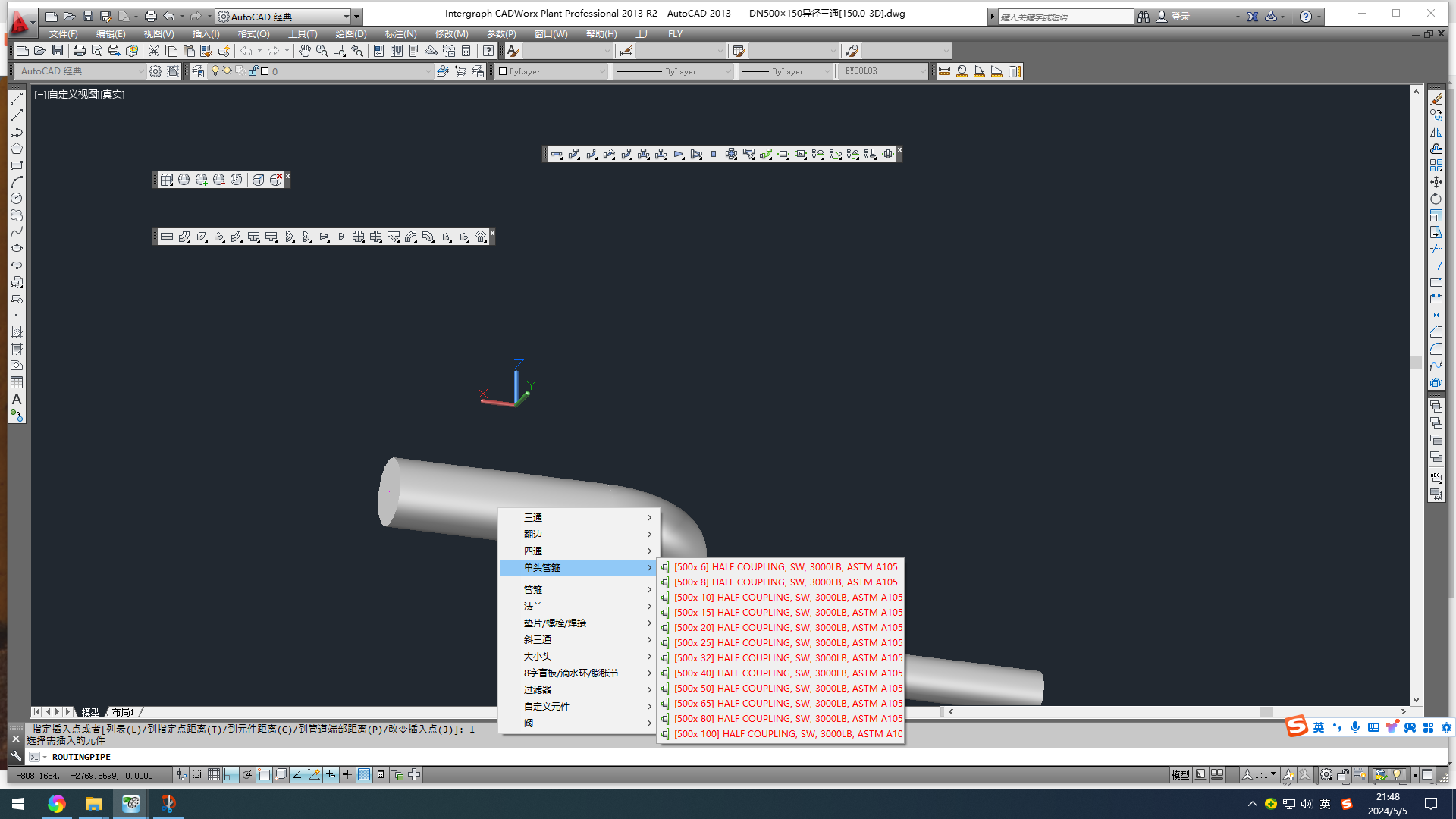Image resolution: width=1456 pixels, height=819 pixels.
Task: Click the Windows Start button
Action: tap(18, 804)
